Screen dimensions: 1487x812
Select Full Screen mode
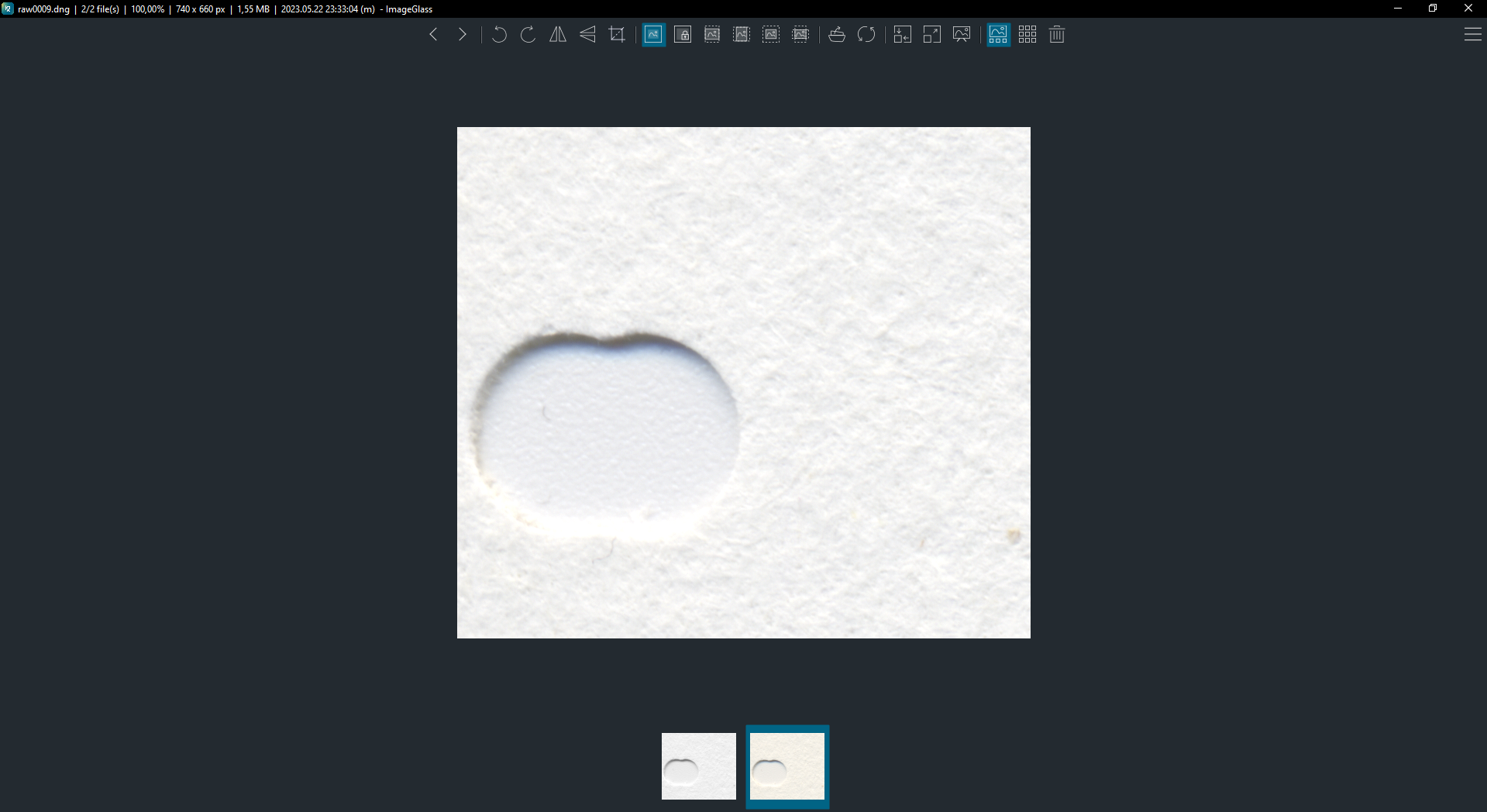pos(931,35)
